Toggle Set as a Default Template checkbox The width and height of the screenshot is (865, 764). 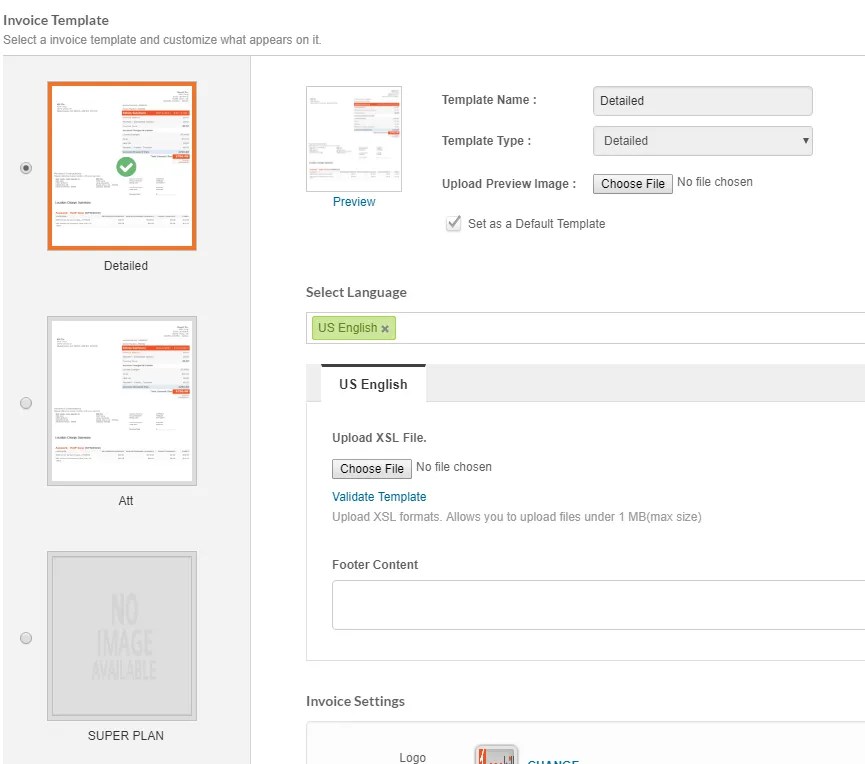coord(453,223)
